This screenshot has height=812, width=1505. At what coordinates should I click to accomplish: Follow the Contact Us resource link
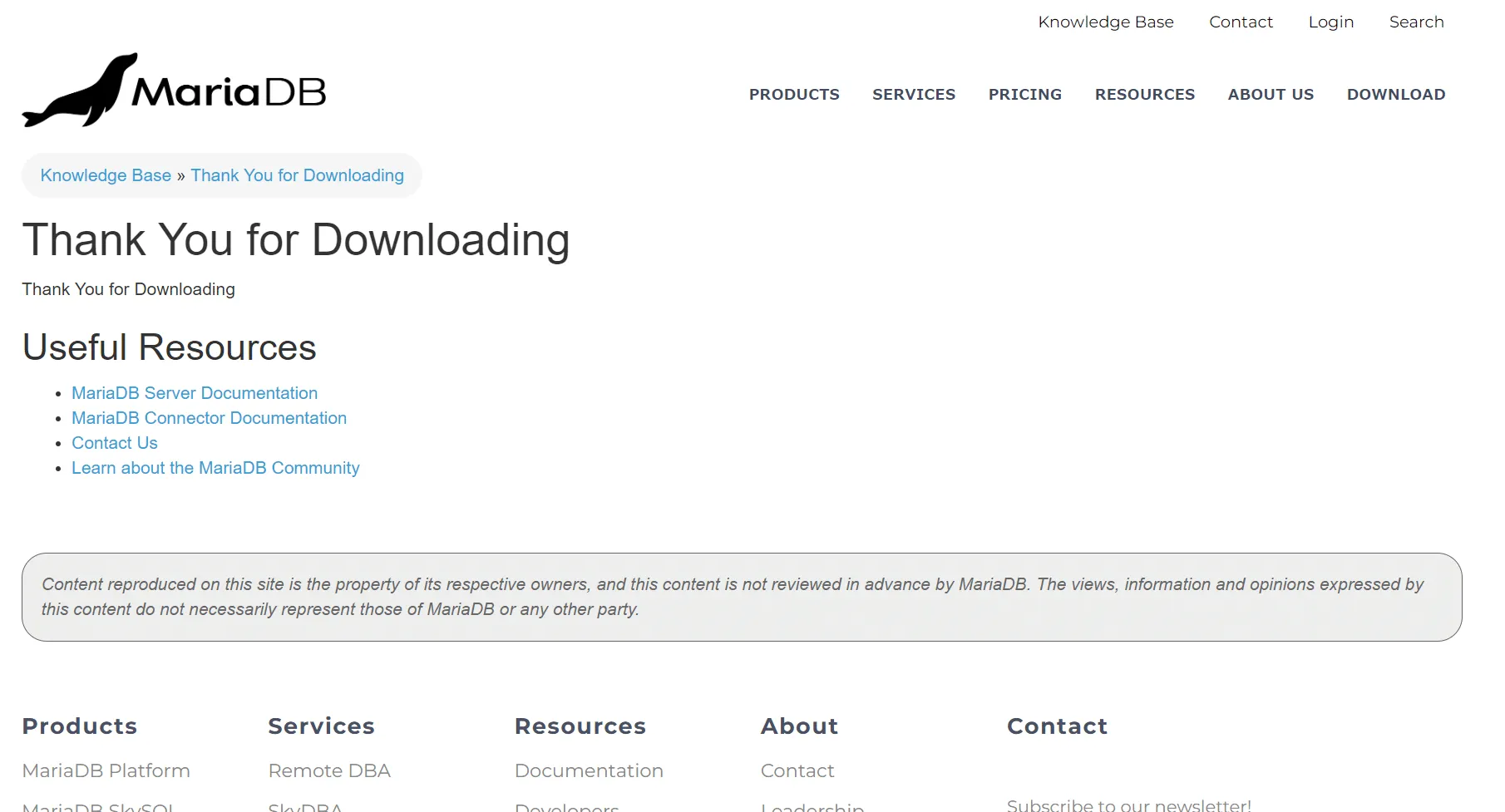(x=114, y=443)
